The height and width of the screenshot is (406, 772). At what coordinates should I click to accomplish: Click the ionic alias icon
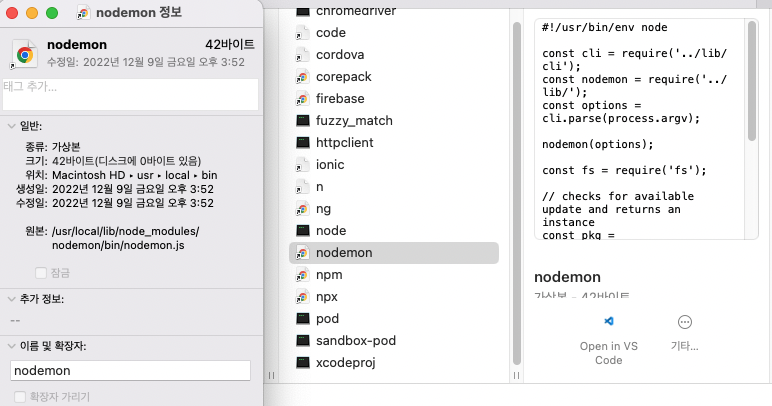[x=302, y=165]
